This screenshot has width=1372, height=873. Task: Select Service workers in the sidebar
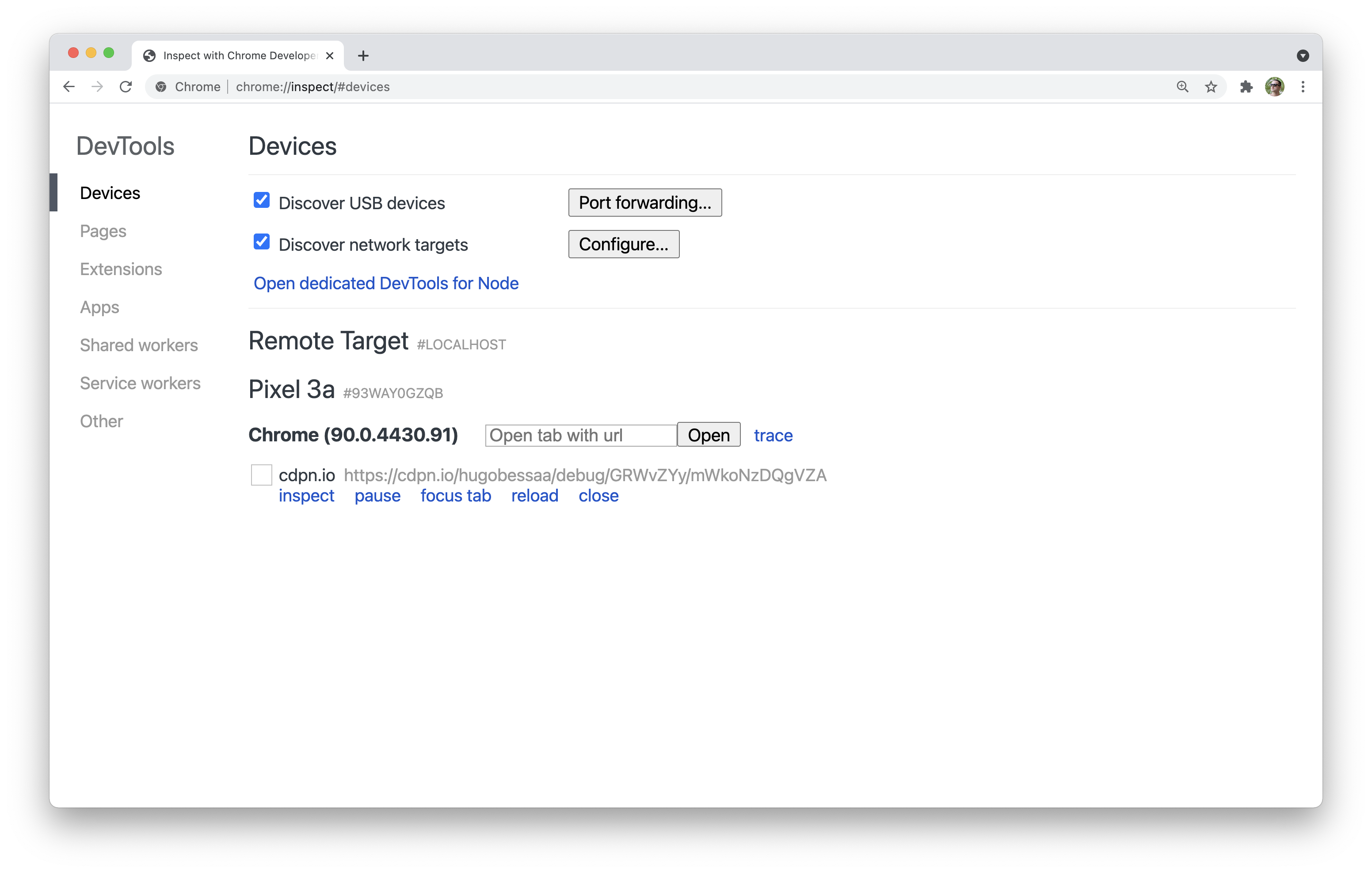coord(140,383)
